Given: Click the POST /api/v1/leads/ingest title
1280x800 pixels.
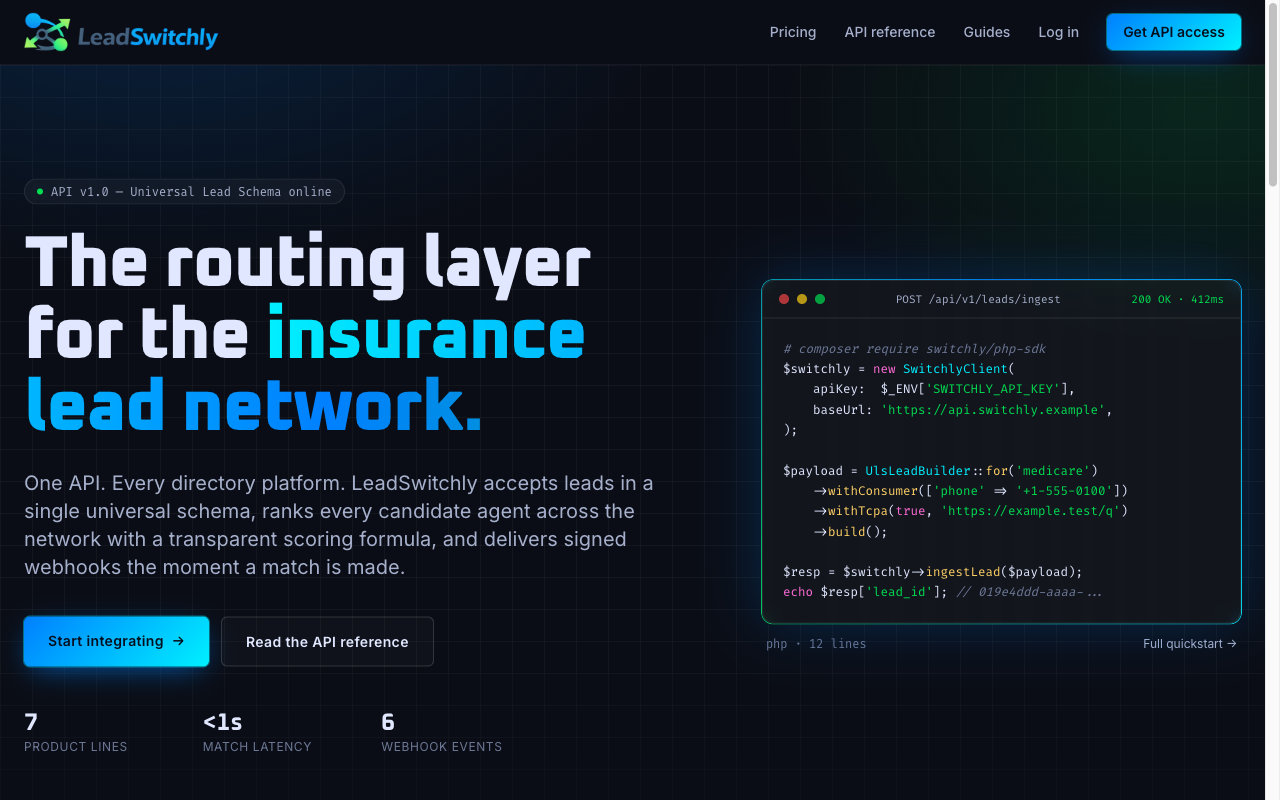Looking at the screenshot, I should coord(978,299).
